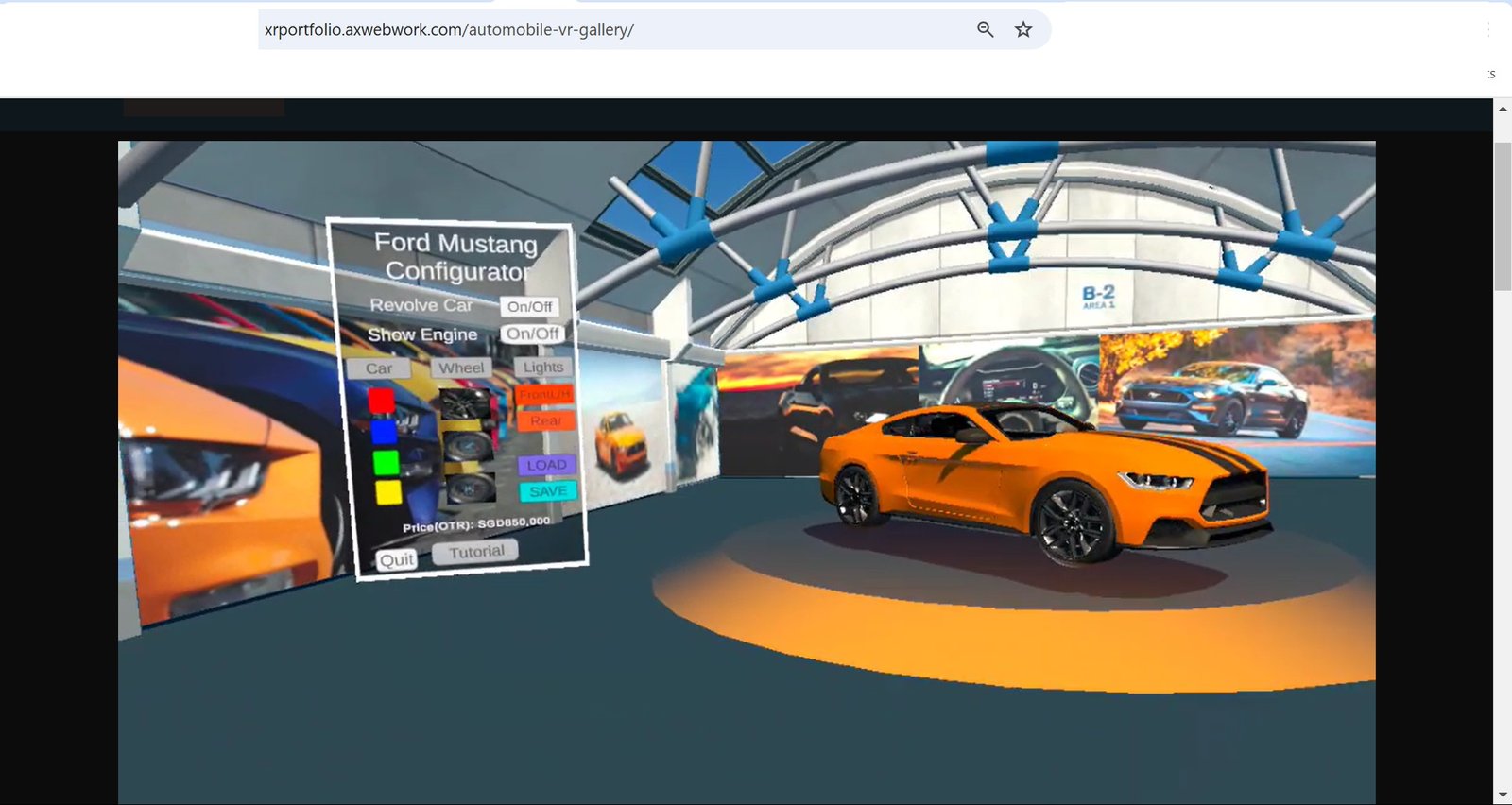This screenshot has width=1512, height=805.
Task: Bookmark this page with the star icon
Action: pyautogui.click(x=1023, y=29)
